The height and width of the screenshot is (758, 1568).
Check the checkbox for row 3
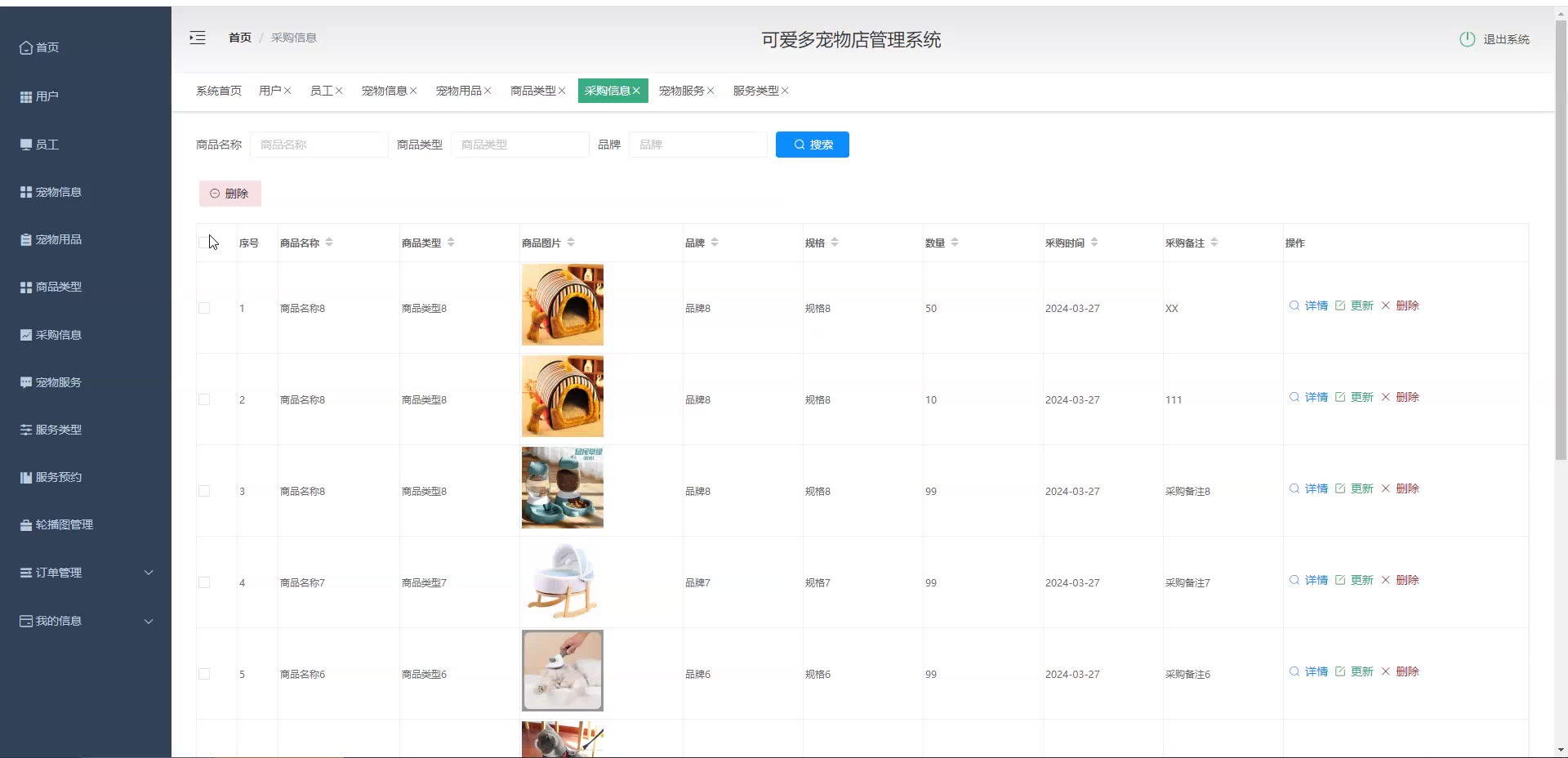(204, 491)
